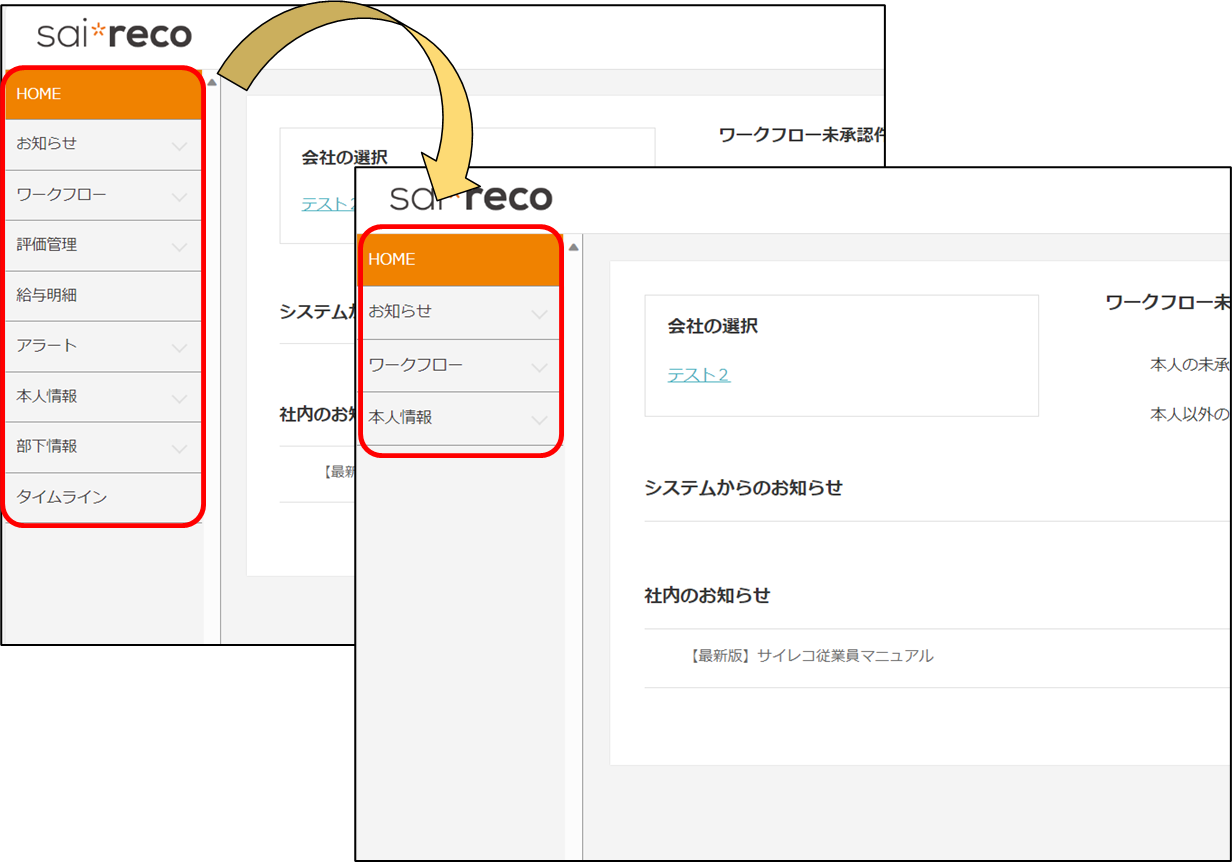
Task: Expand 評価管理 chevron in the back window
Action: point(180,247)
